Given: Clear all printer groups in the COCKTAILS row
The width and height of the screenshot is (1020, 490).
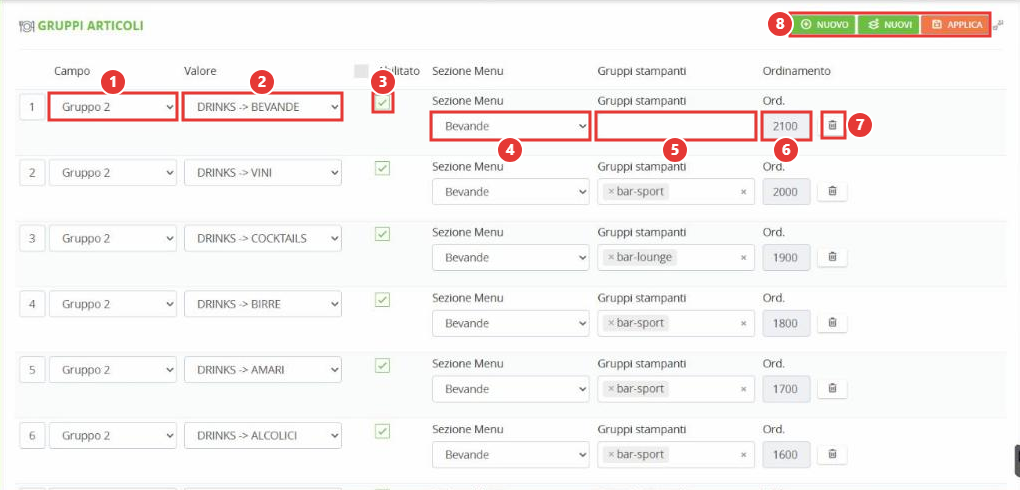Looking at the screenshot, I should (744, 258).
